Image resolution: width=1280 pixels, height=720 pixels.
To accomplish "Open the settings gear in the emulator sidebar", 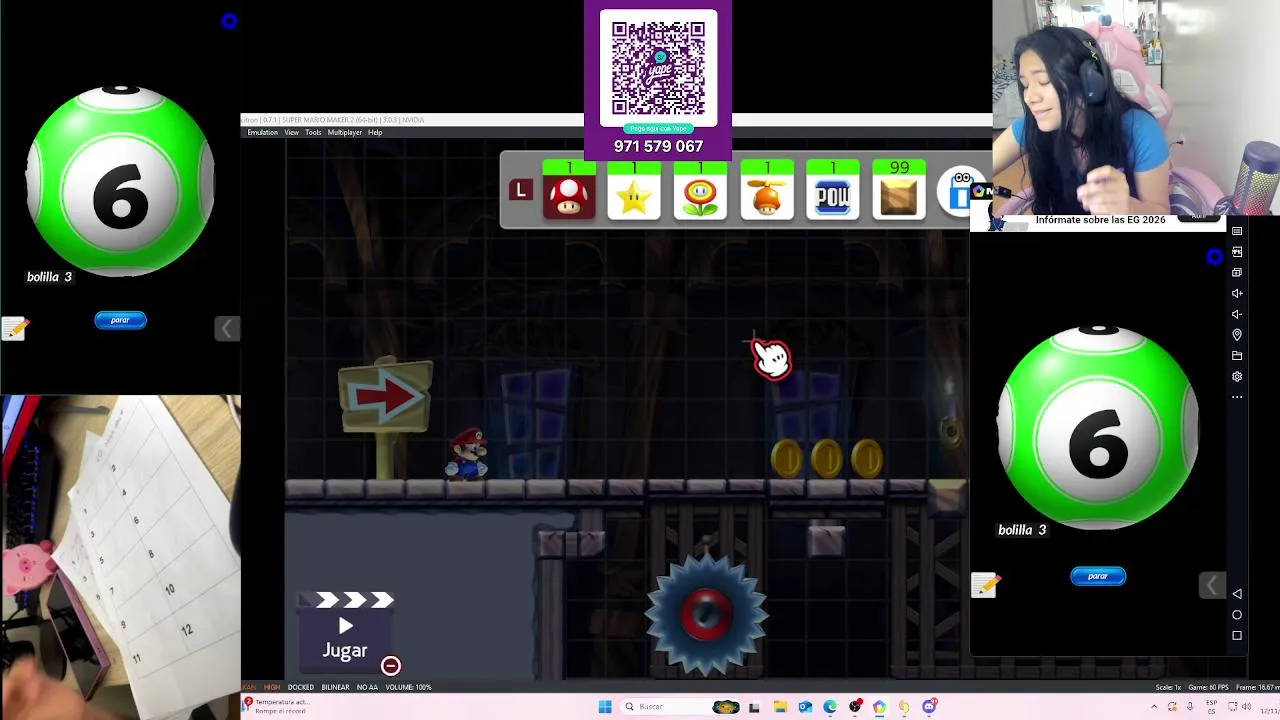I will click(x=1237, y=377).
